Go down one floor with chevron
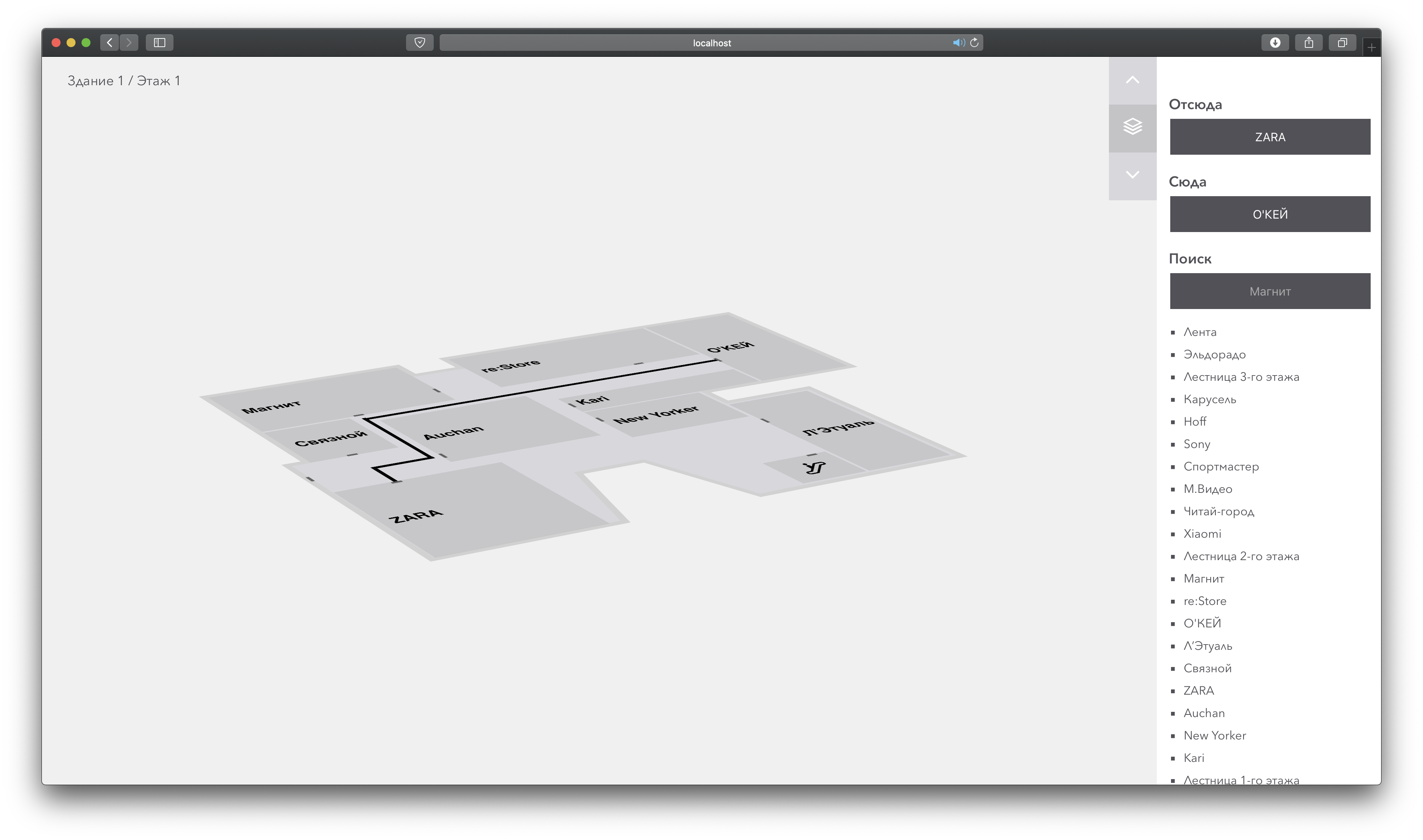The height and width of the screenshot is (840, 1423). click(1132, 175)
